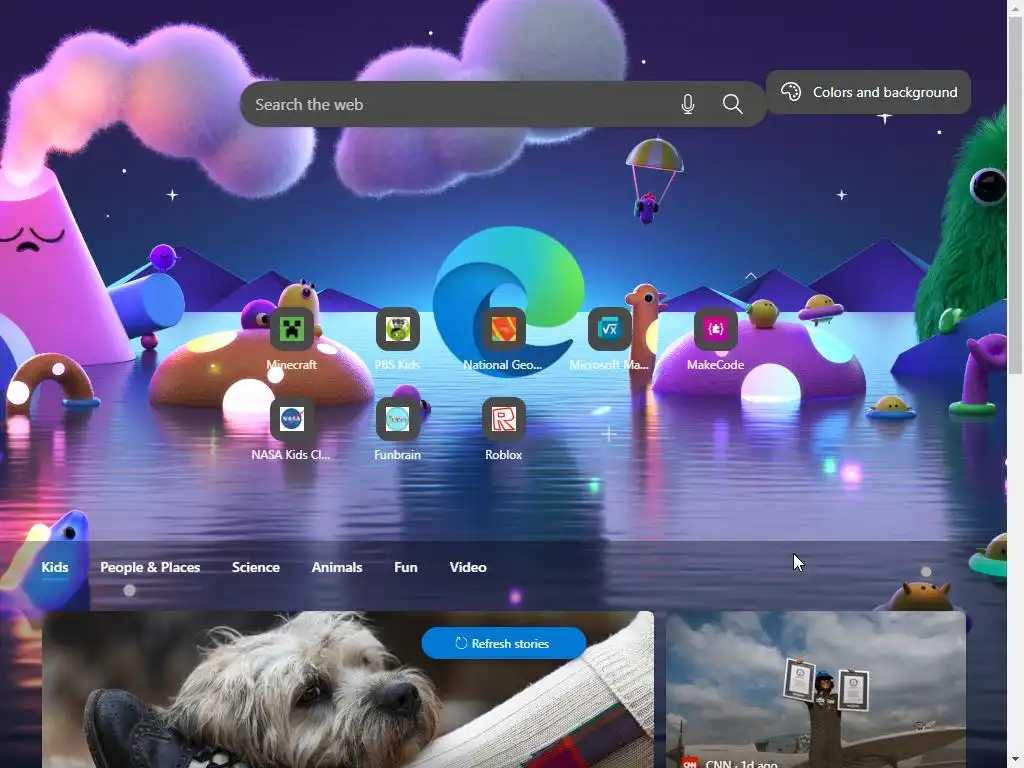Add a new quick link with plus
1024x768 pixels.
[609, 434]
